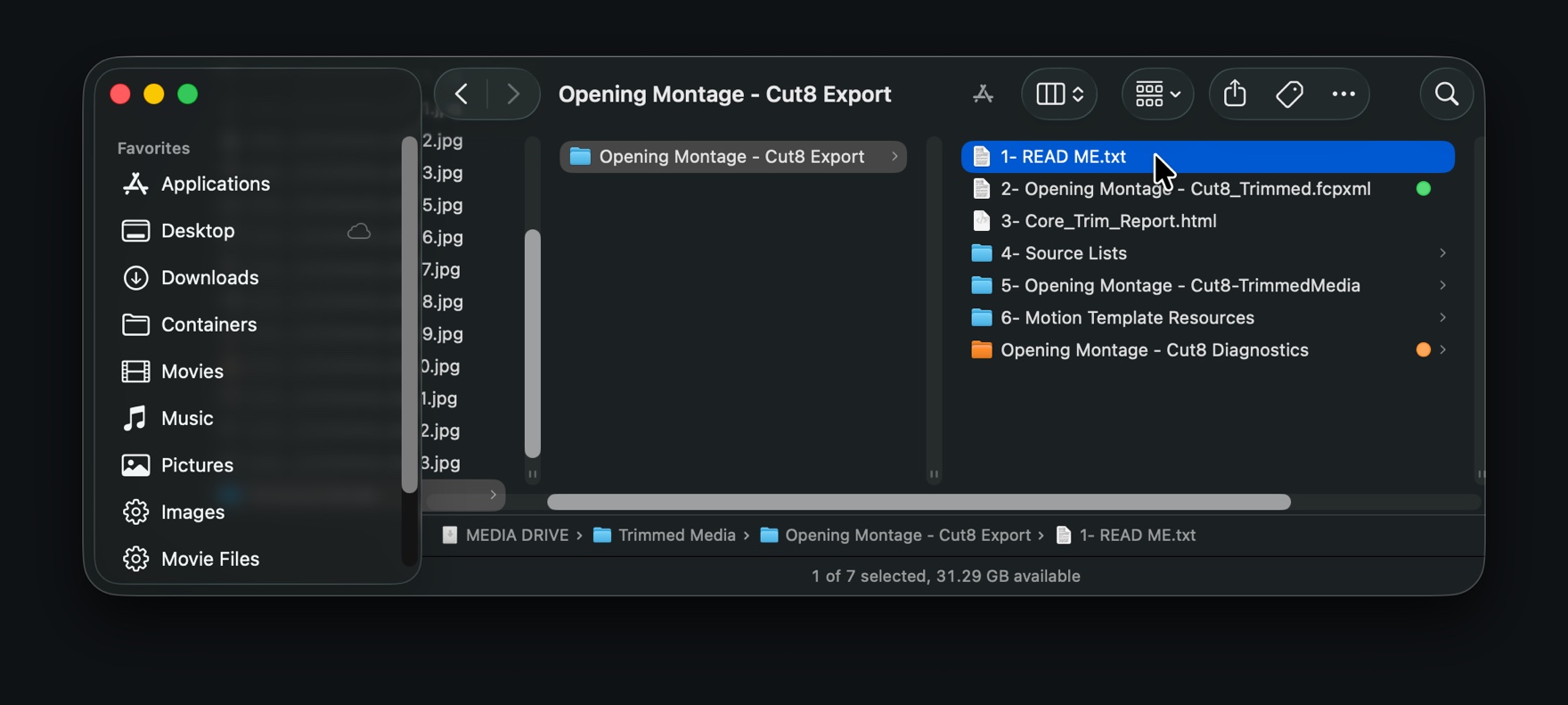Click the sidebar vertical scrollbar
The height and width of the screenshot is (705, 1568).
tap(409, 315)
